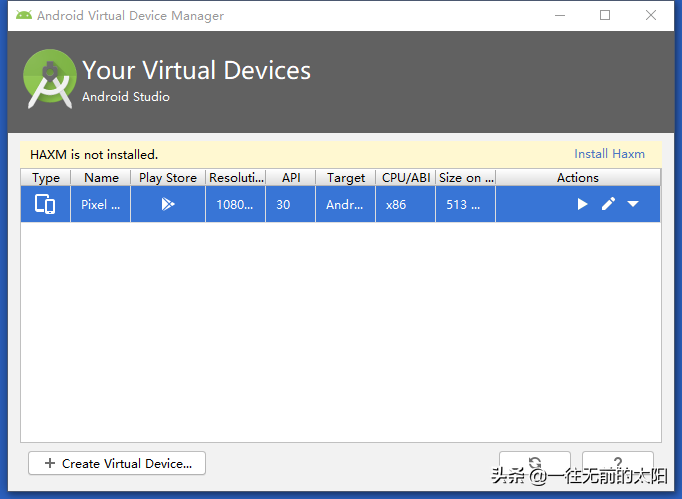This screenshot has width=682, height=499.
Task: Click the Android Studio logo in header
Action: point(50,78)
